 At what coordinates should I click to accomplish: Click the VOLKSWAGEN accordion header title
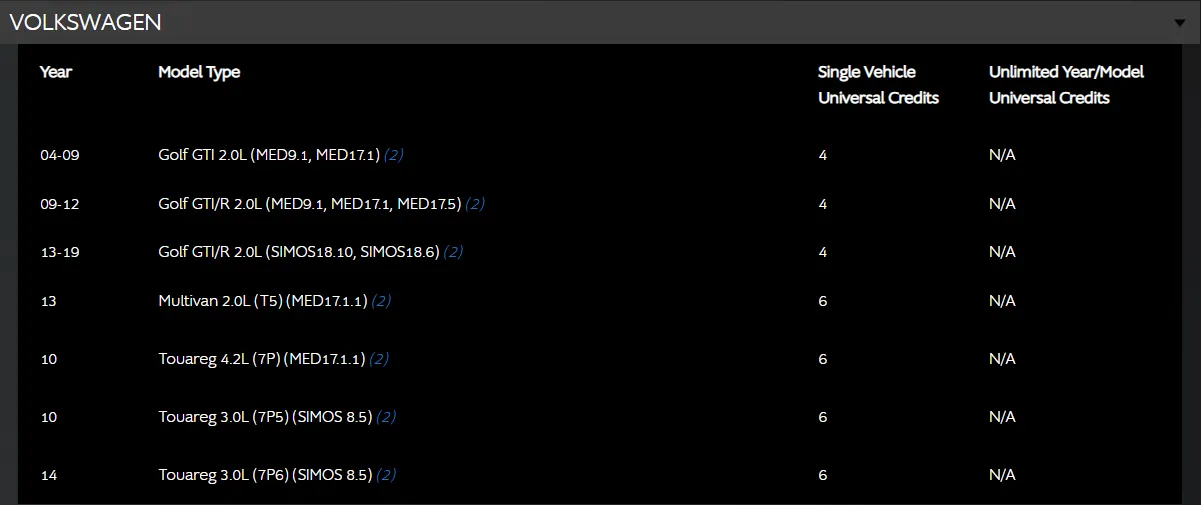tap(85, 22)
